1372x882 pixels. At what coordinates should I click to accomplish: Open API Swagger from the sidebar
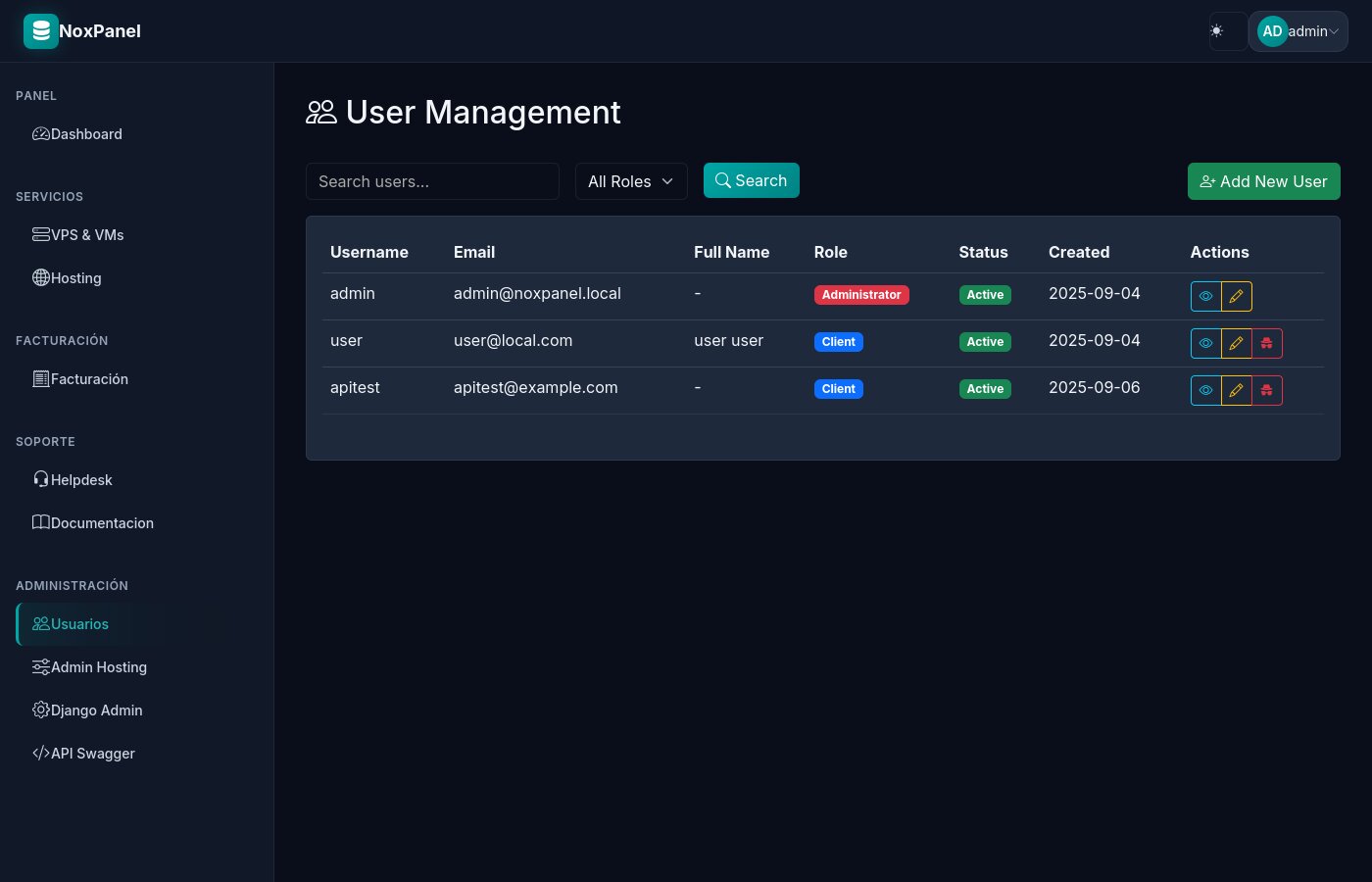tap(92, 754)
